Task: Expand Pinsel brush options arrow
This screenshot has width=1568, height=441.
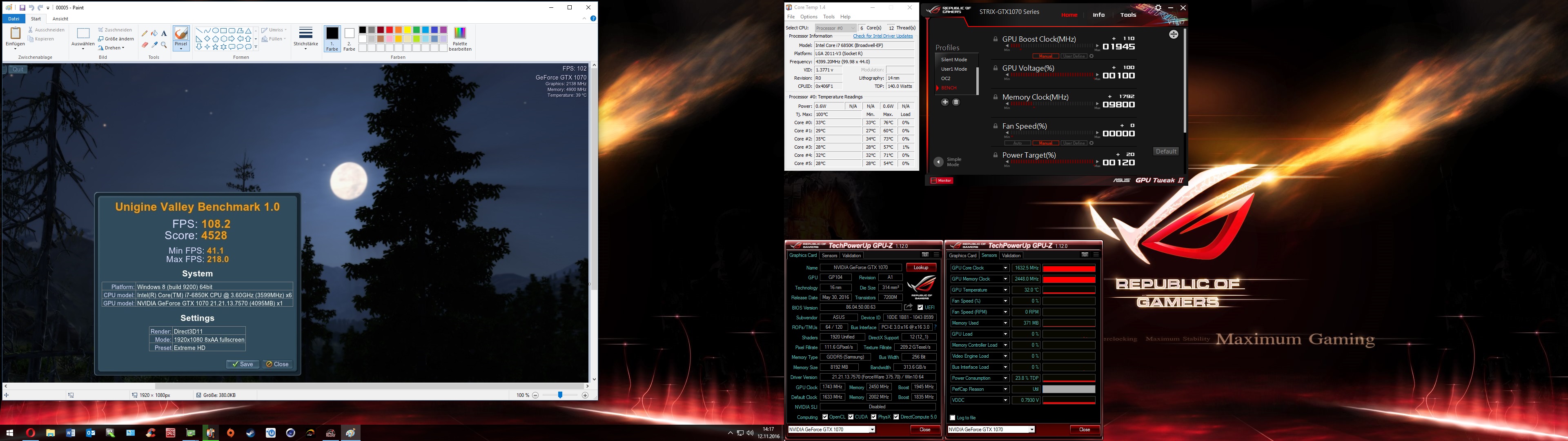Action: click(181, 49)
